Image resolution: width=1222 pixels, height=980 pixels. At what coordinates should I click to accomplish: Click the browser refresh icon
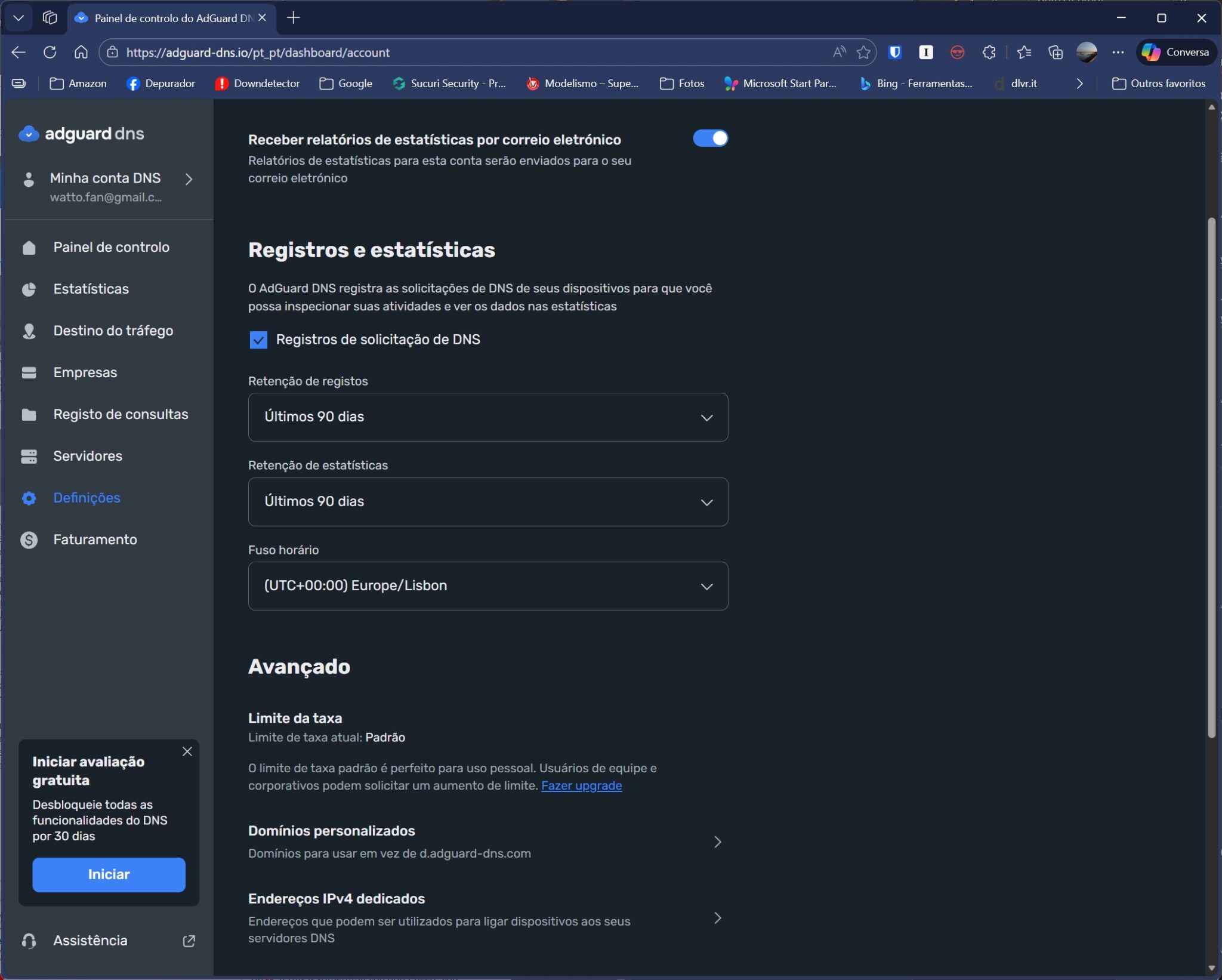[50, 53]
